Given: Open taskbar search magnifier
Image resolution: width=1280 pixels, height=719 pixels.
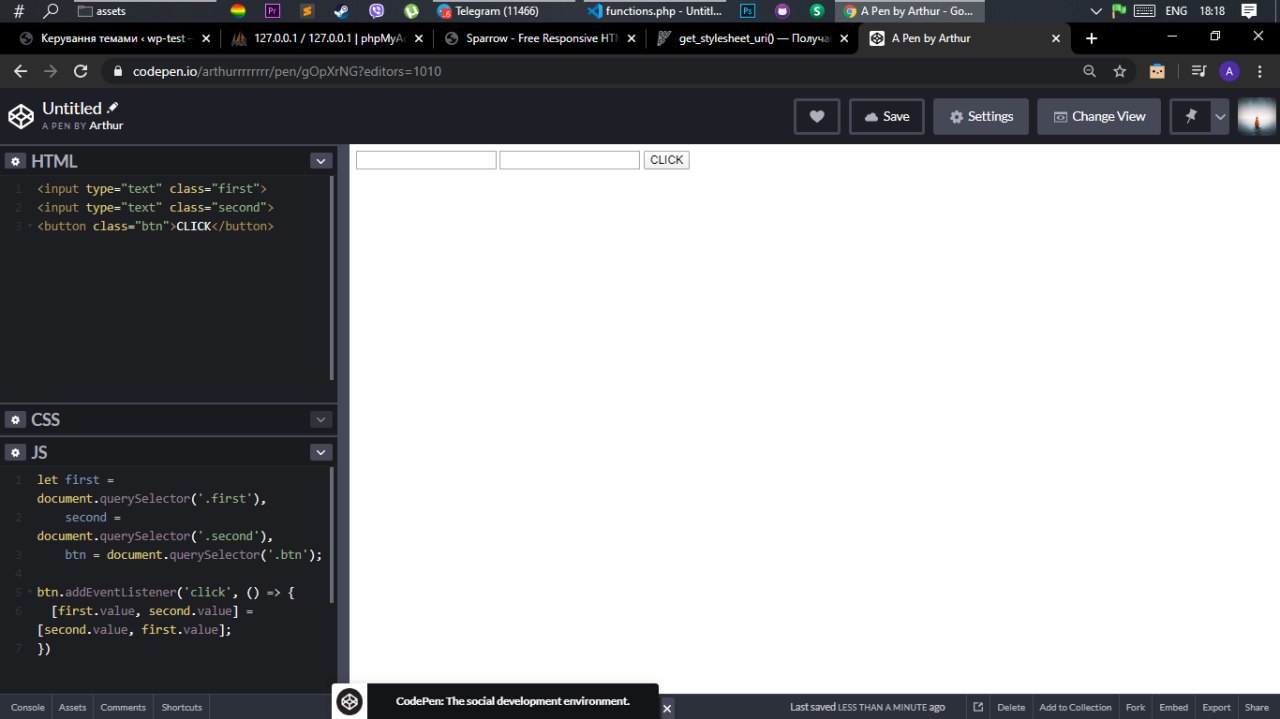Looking at the screenshot, I should [51, 11].
